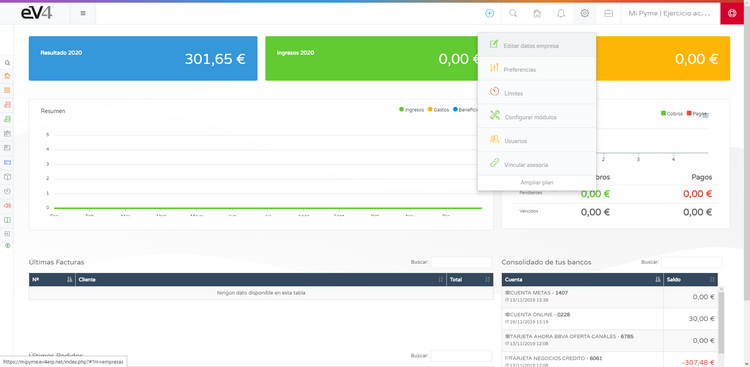Click the home icon in top bar
The height and width of the screenshot is (367, 750).
537,13
